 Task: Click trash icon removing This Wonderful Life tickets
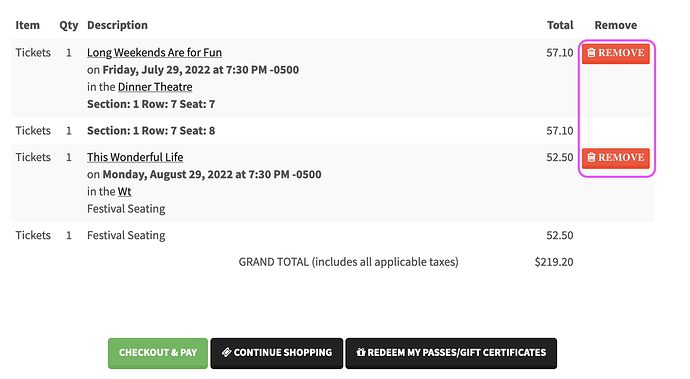point(591,157)
